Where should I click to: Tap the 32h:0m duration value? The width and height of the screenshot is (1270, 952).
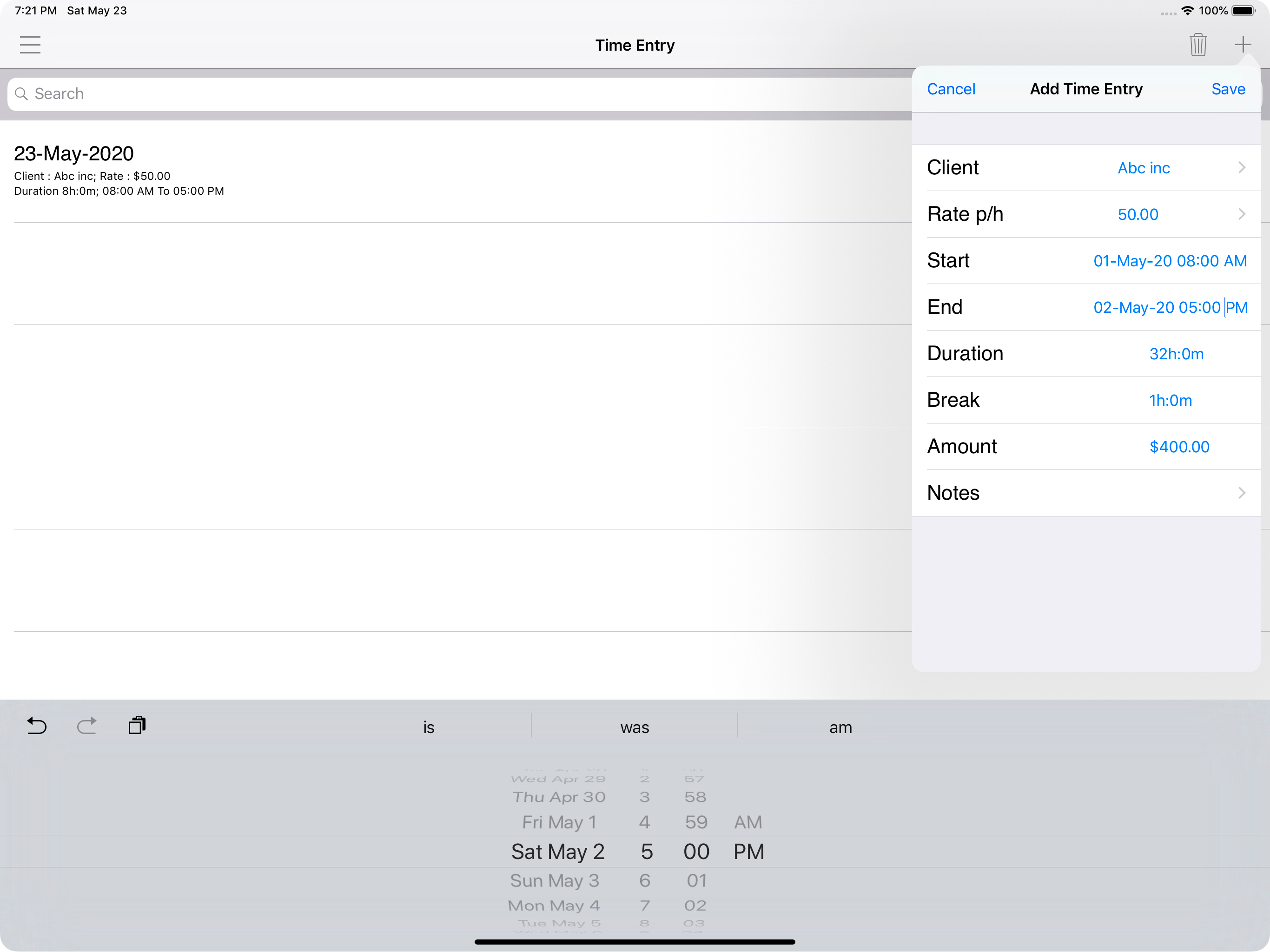coord(1176,354)
